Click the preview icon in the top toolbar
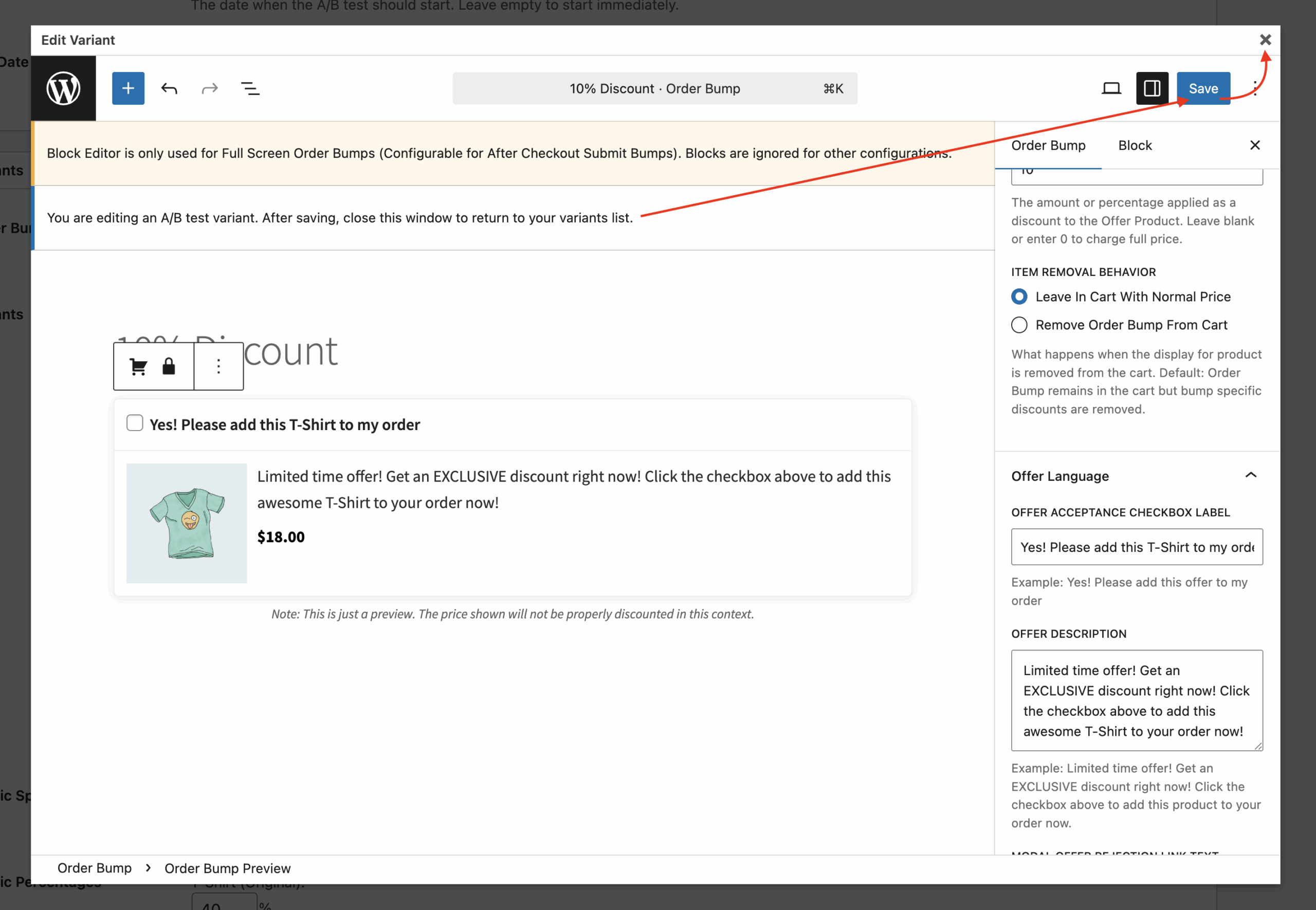 (1111, 88)
